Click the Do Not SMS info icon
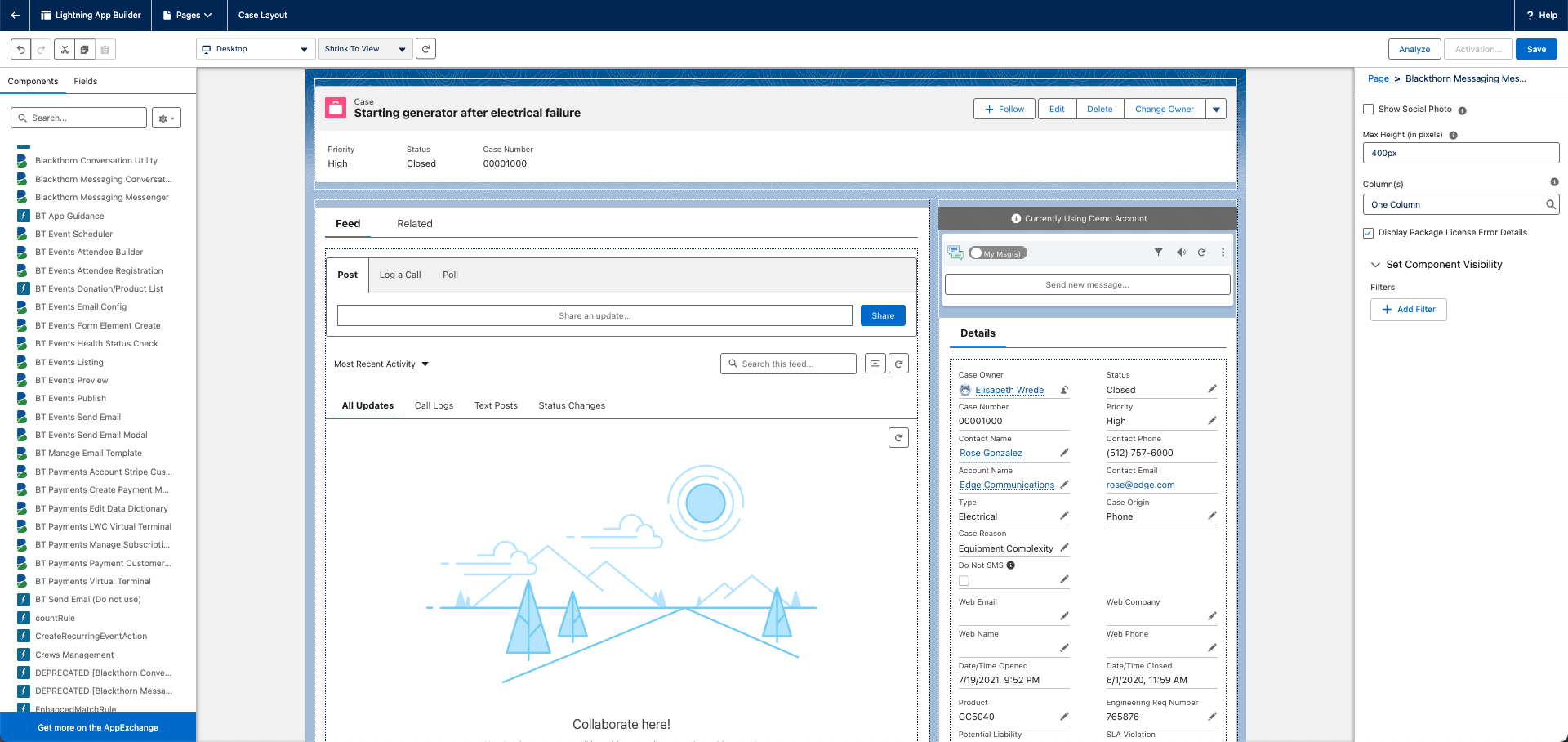 coord(1010,565)
